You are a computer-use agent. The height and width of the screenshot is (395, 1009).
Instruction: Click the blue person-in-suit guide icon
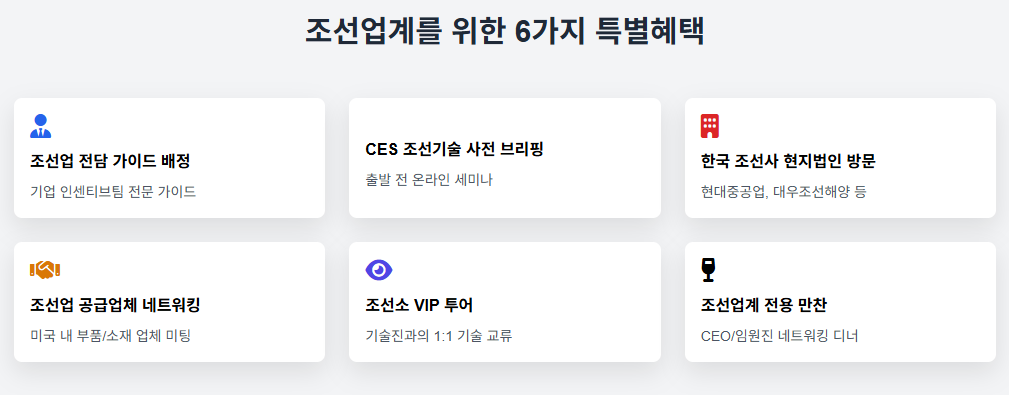(41, 126)
